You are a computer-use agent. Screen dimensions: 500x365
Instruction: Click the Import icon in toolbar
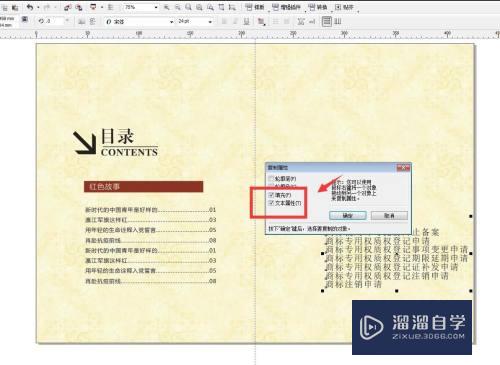tap(68, 7)
